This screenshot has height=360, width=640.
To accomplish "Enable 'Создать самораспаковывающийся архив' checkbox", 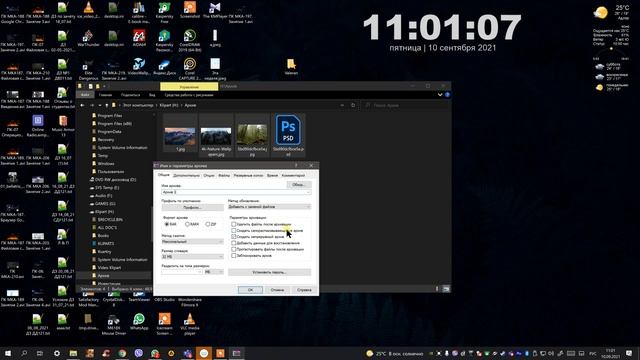I will pos(233,230).
